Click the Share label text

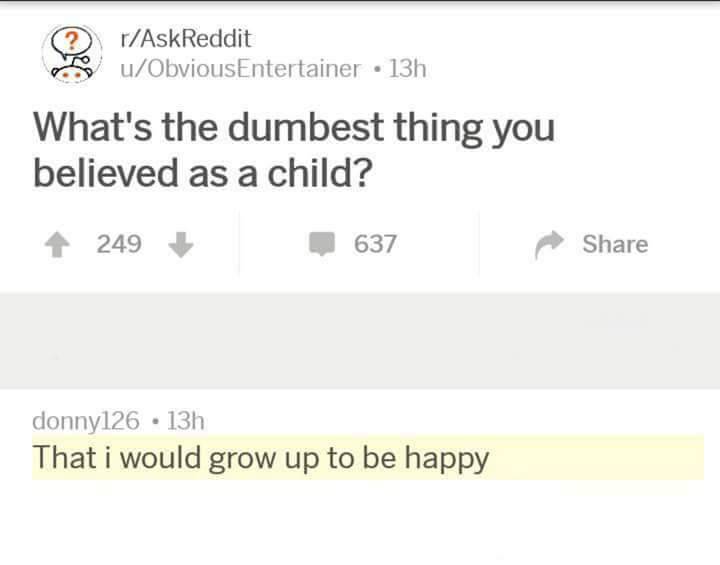615,244
